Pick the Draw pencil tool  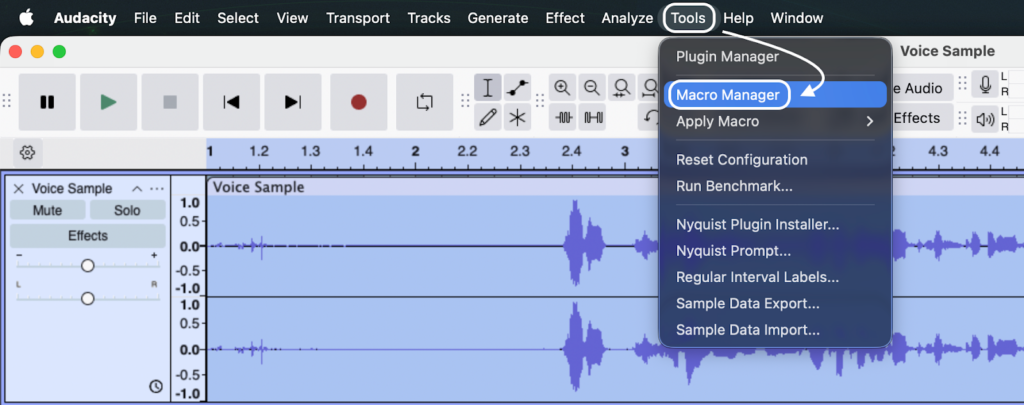pyautogui.click(x=488, y=118)
